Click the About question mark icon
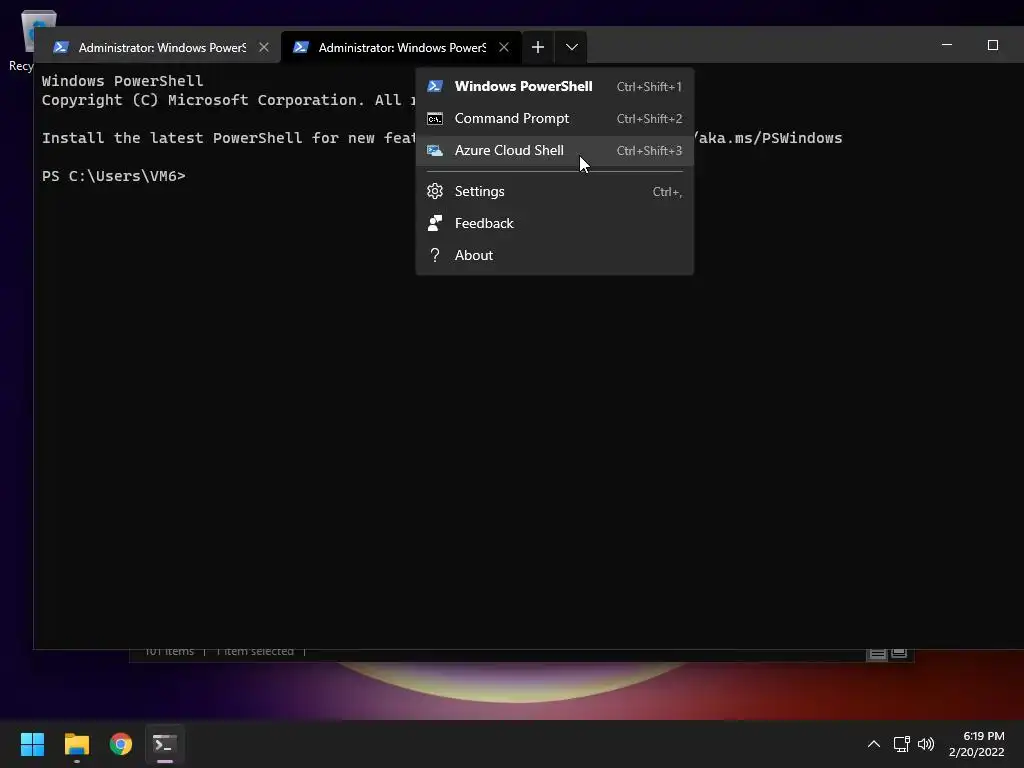Viewport: 1024px width, 768px height. click(x=435, y=255)
